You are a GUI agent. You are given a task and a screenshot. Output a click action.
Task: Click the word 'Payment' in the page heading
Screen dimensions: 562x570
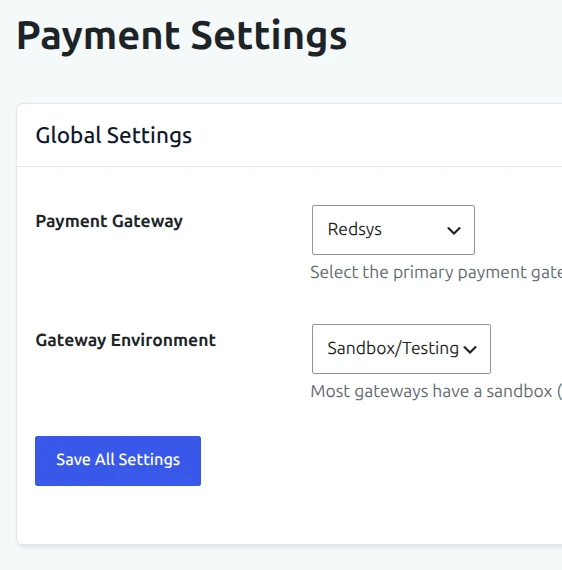click(x=98, y=37)
